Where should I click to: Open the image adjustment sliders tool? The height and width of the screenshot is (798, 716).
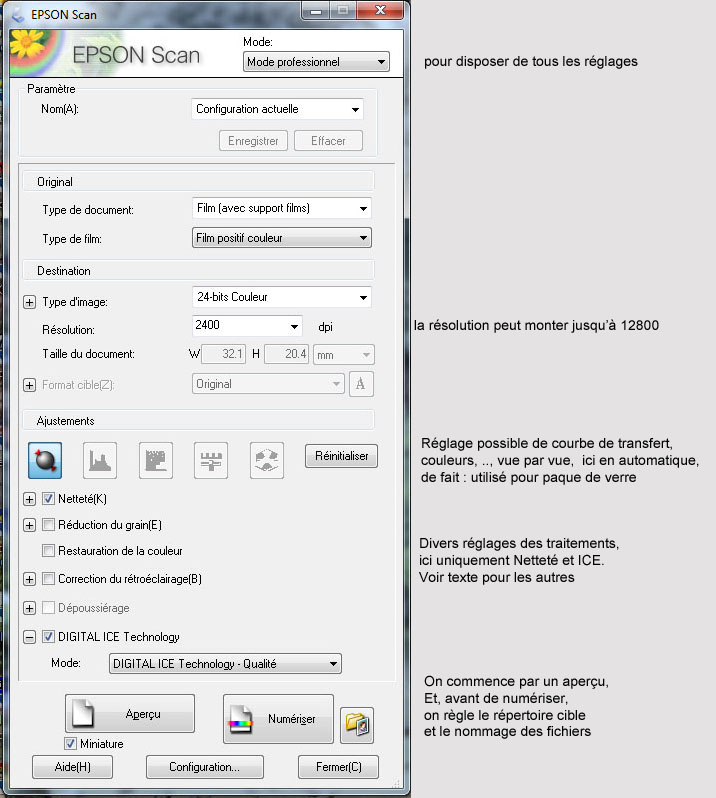pyautogui.click(x=210, y=459)
